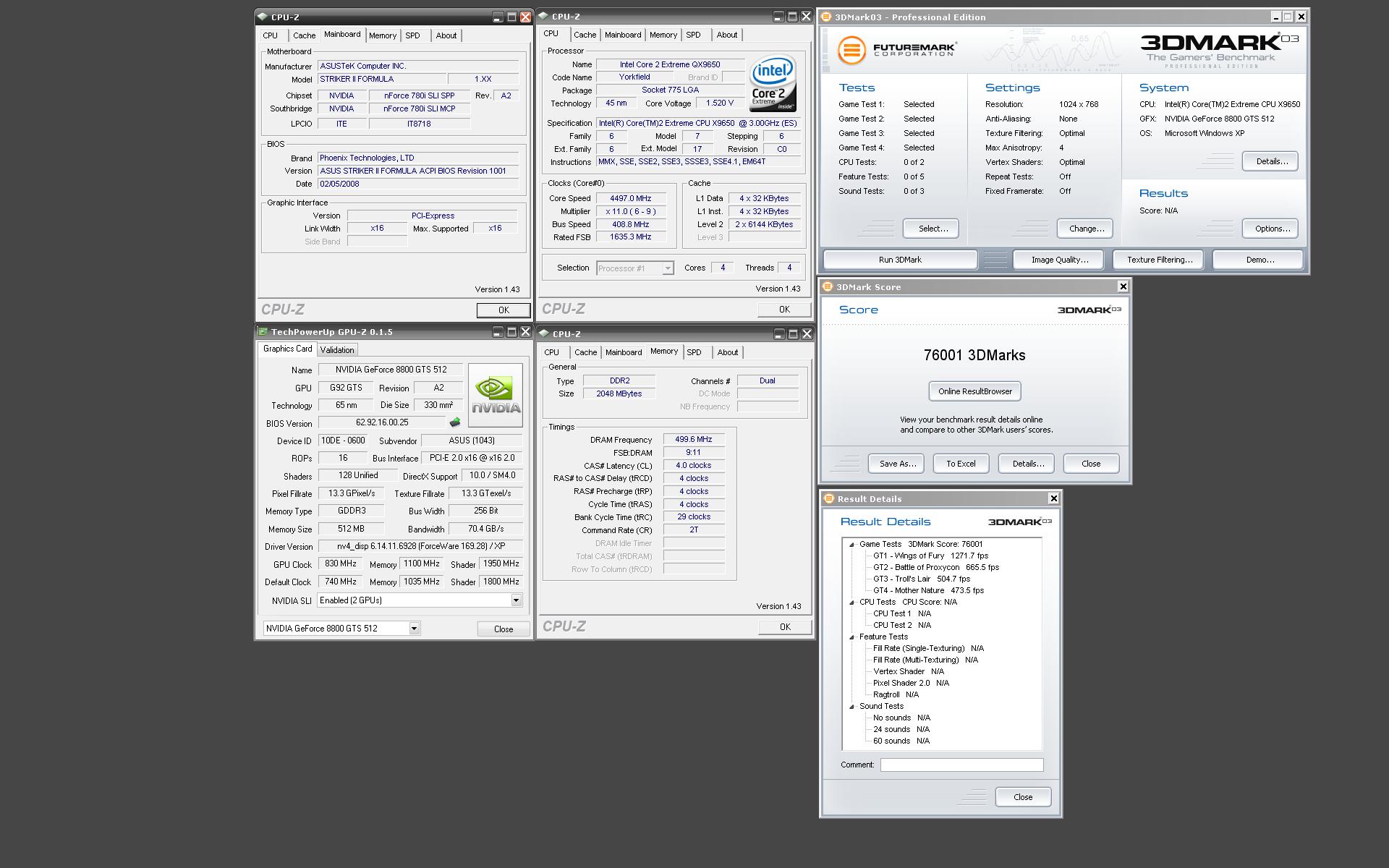
Task: Export score with To Excel button
Action: pos(961,464)
